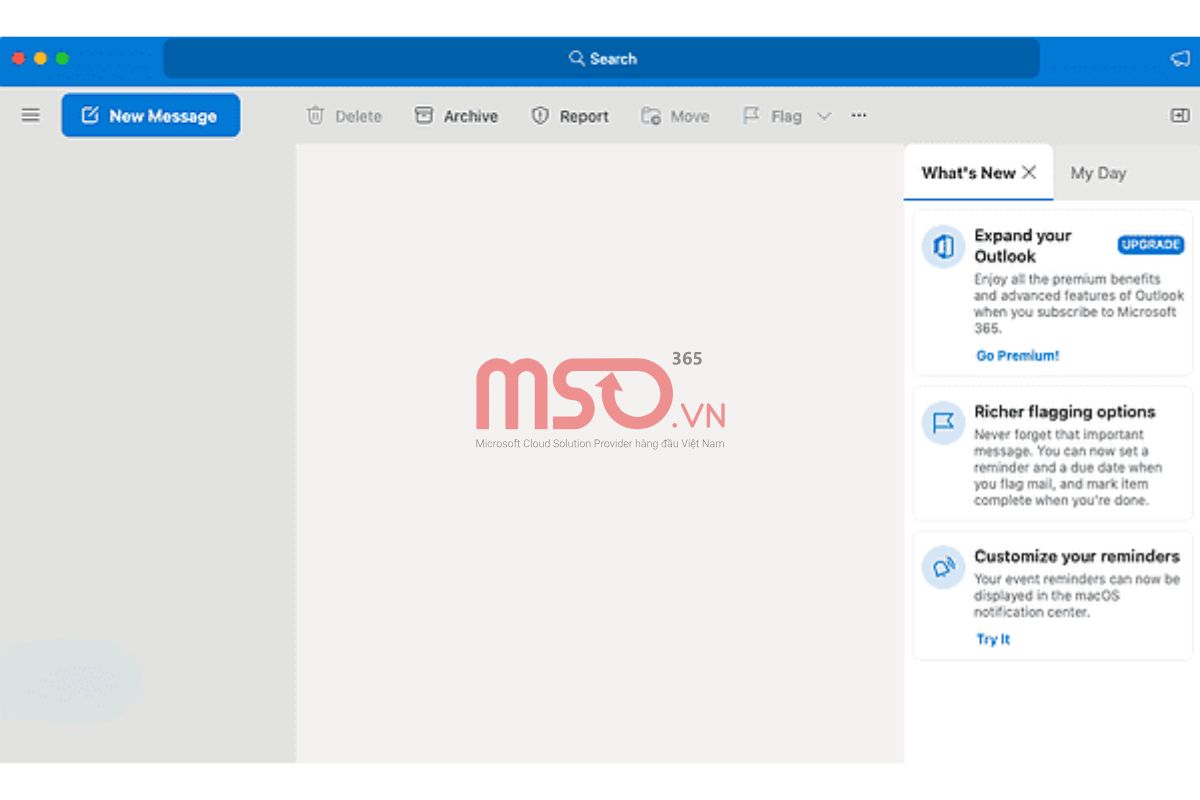Screen dimensions: 1200x800
Task: Click the Expand your Outlook icon
Action: pyautogui.click(x=943, y=247)
